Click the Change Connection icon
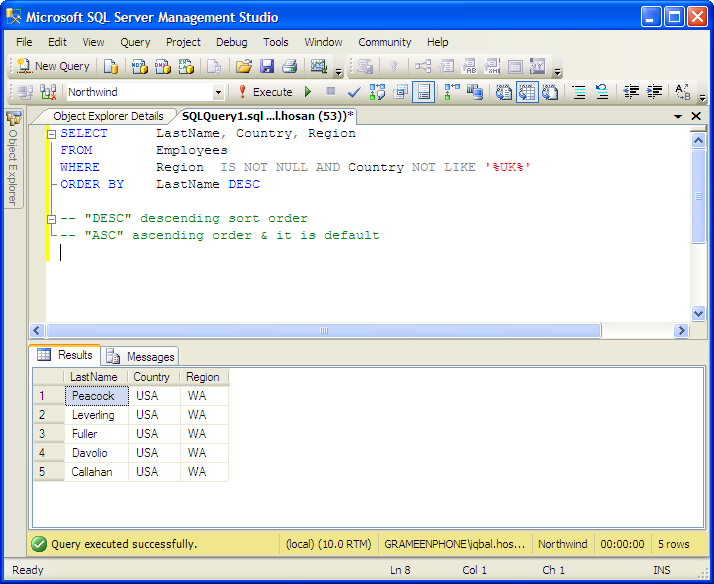The image size is (714, 584). click(x=48, y=92)
